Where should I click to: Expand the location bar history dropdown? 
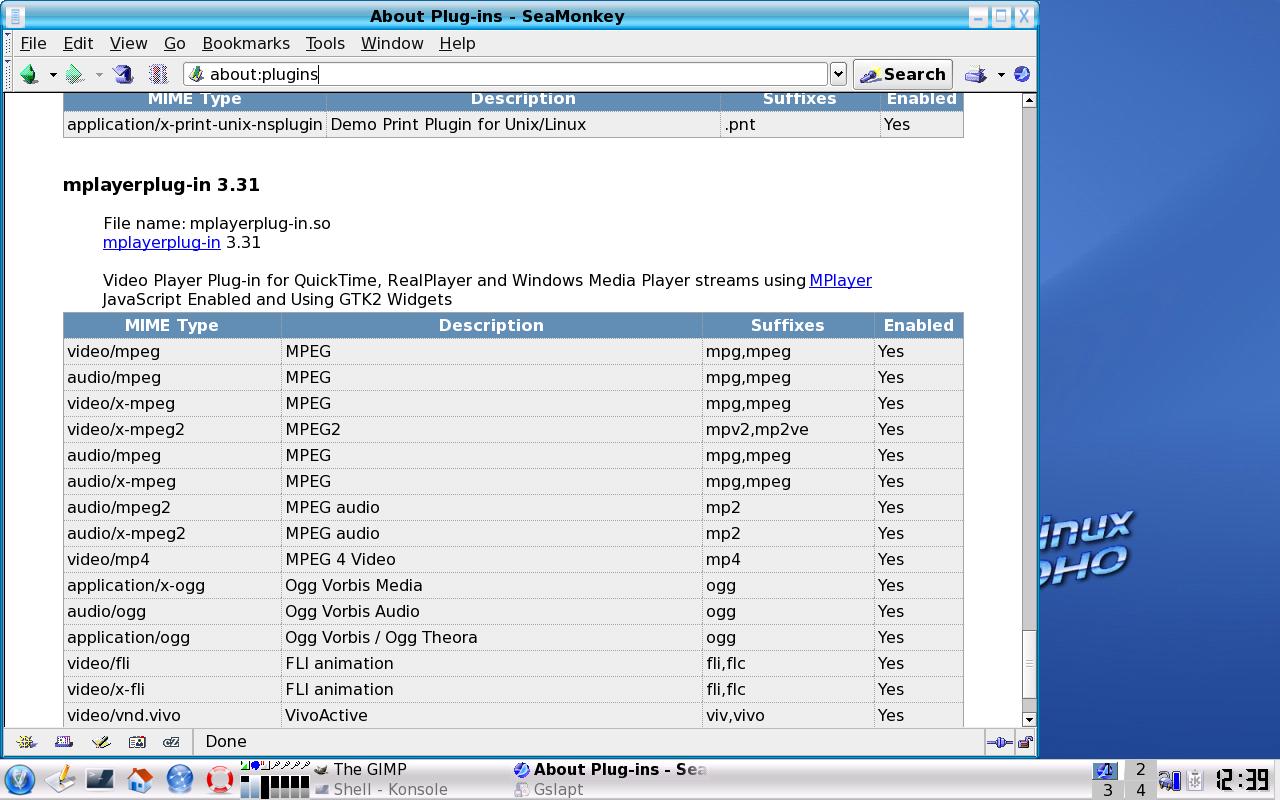838,74
